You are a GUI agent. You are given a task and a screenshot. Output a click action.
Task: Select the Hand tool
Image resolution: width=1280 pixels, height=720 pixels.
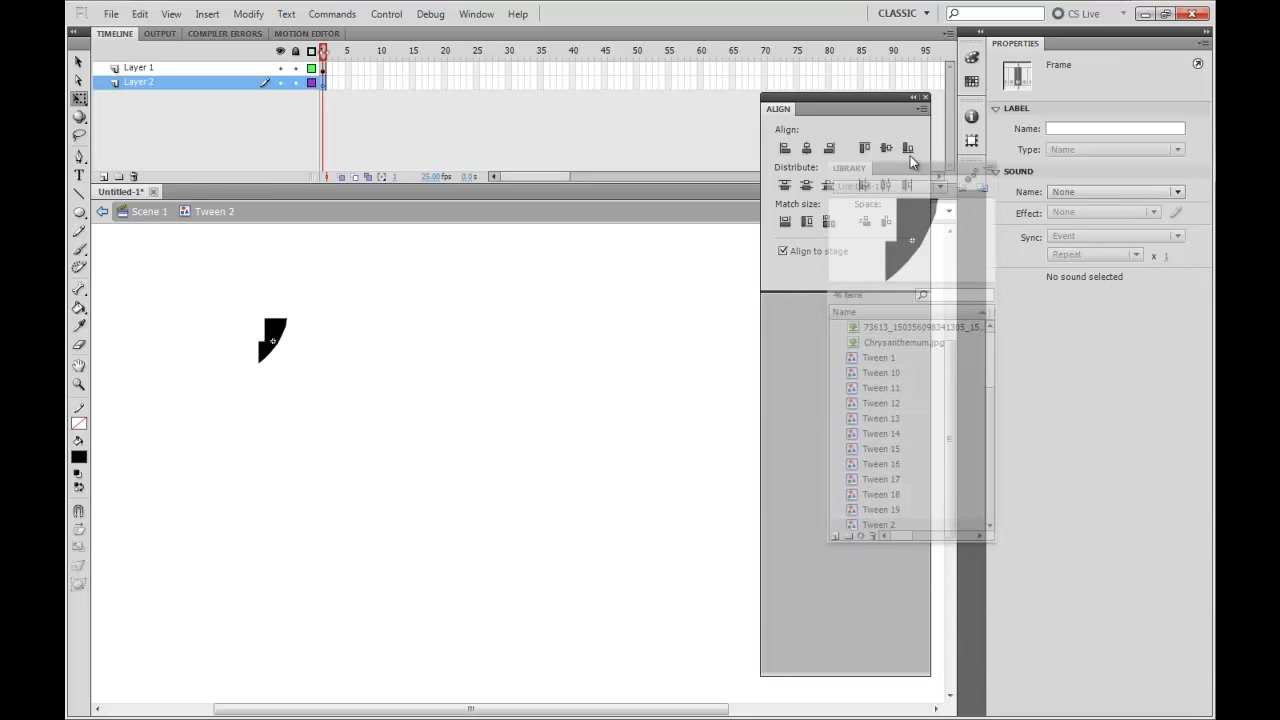[79, 366]
